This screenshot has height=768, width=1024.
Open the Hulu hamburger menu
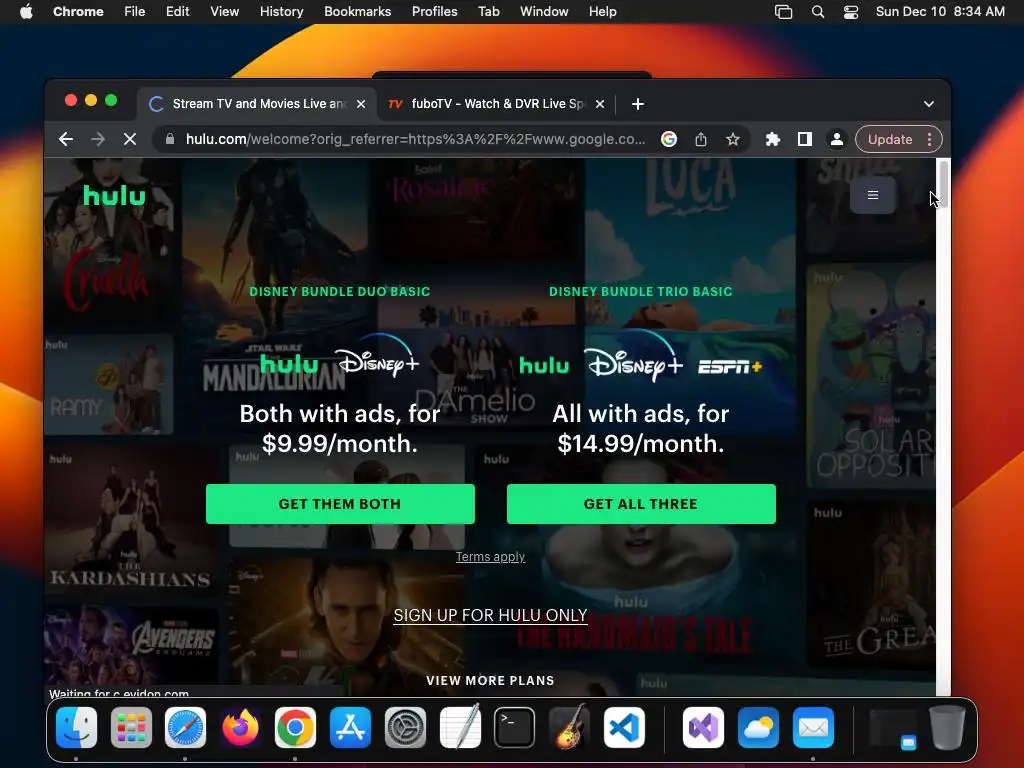pyautogui.click(x=872, y=195)
